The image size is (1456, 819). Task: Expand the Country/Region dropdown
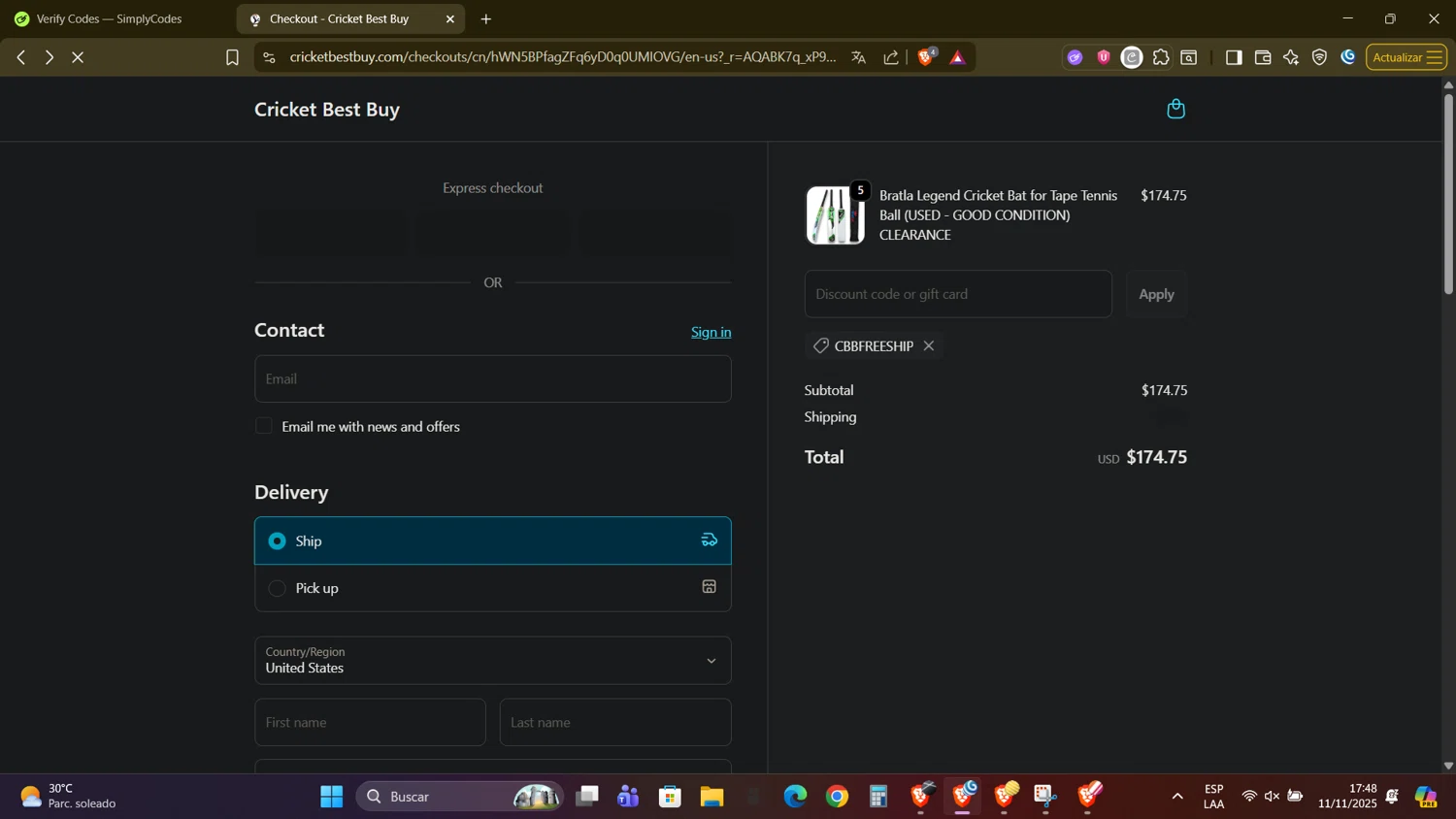[x=492, y=660]
